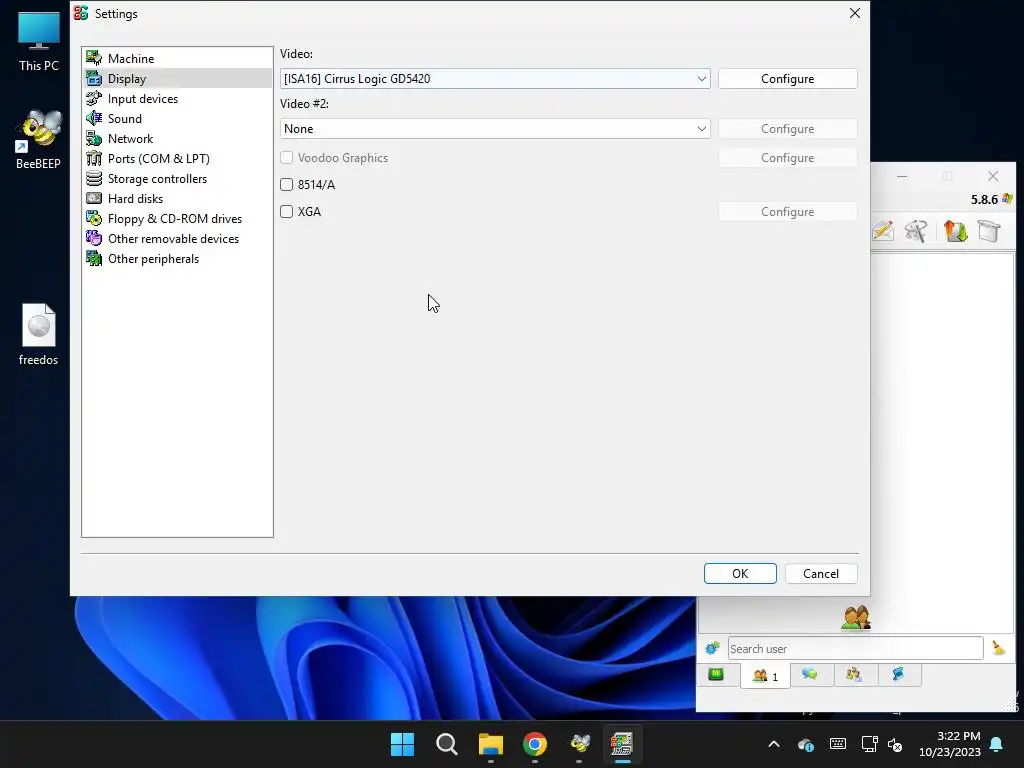The image size is (1024, 768).
Task: Click the Machine chip icon
Action: tap(94, 58)
